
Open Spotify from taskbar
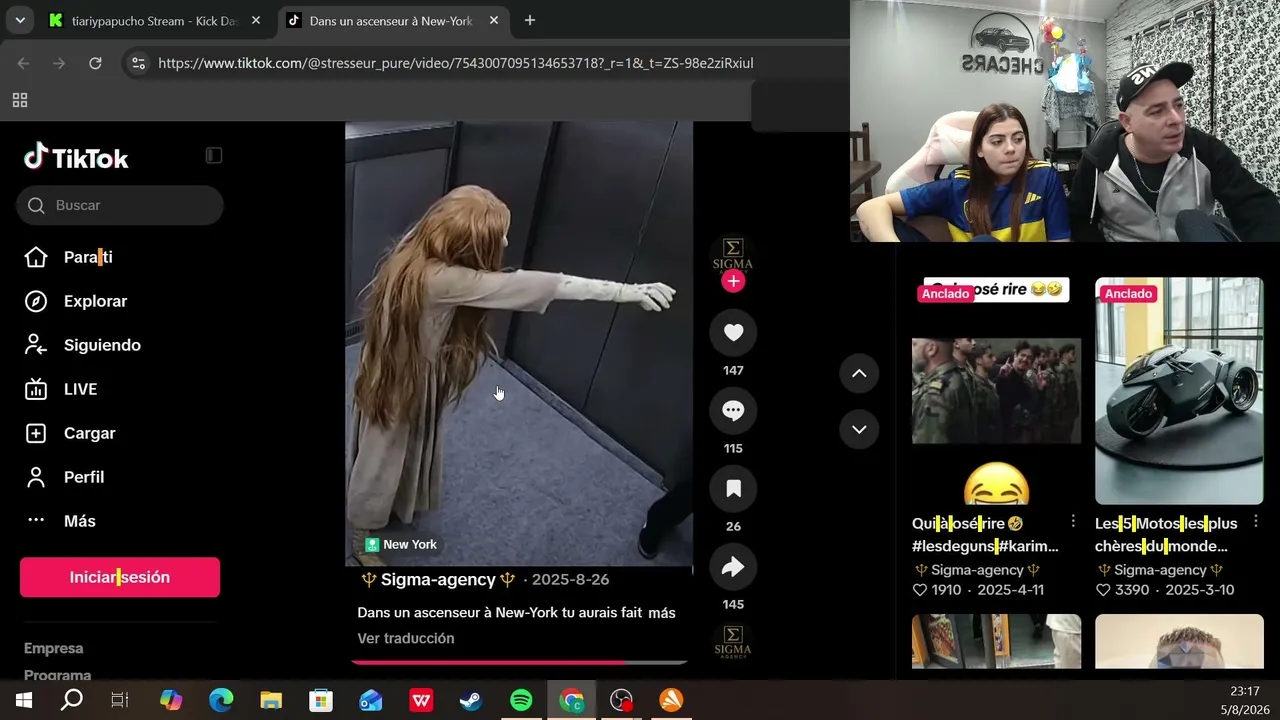point(521,700)
